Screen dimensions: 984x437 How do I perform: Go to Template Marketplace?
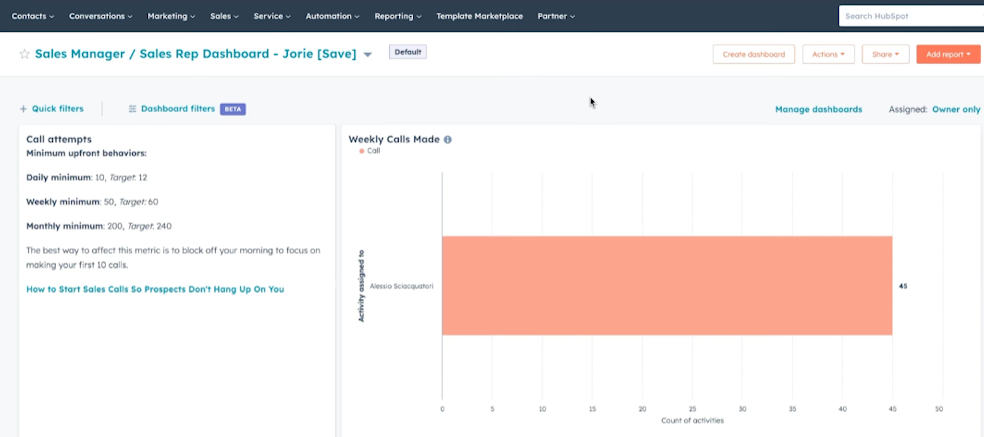tap(479, 16)
